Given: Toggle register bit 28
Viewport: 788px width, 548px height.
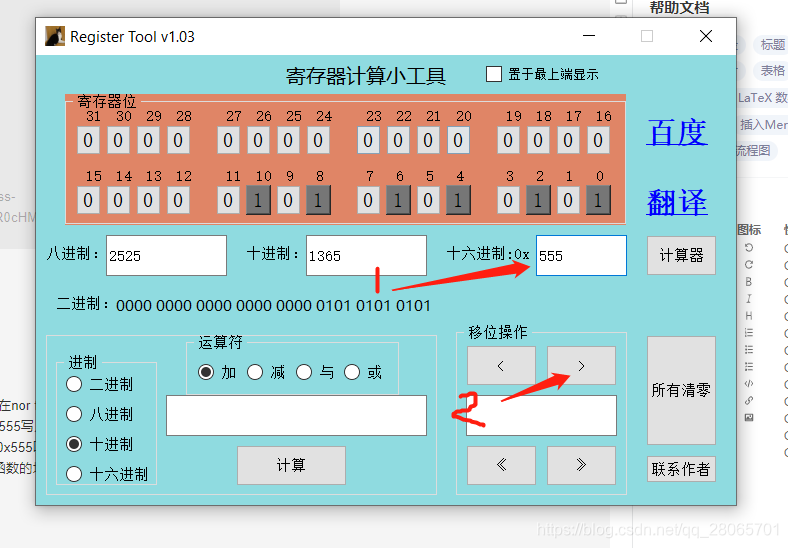Looking at the screenshot, I should tap(178, 140).
